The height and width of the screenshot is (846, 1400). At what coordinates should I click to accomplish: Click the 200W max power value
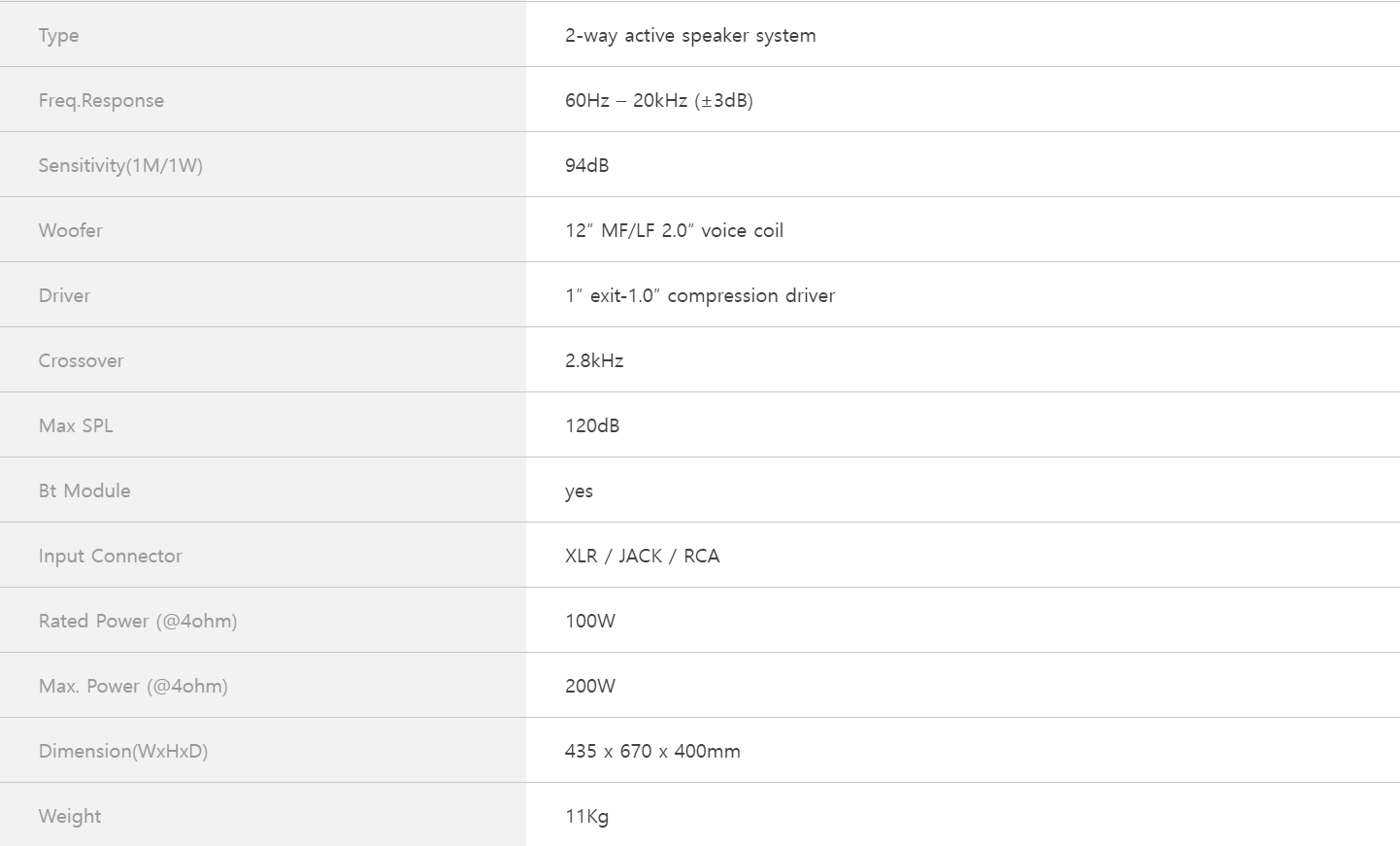(590, 686)
